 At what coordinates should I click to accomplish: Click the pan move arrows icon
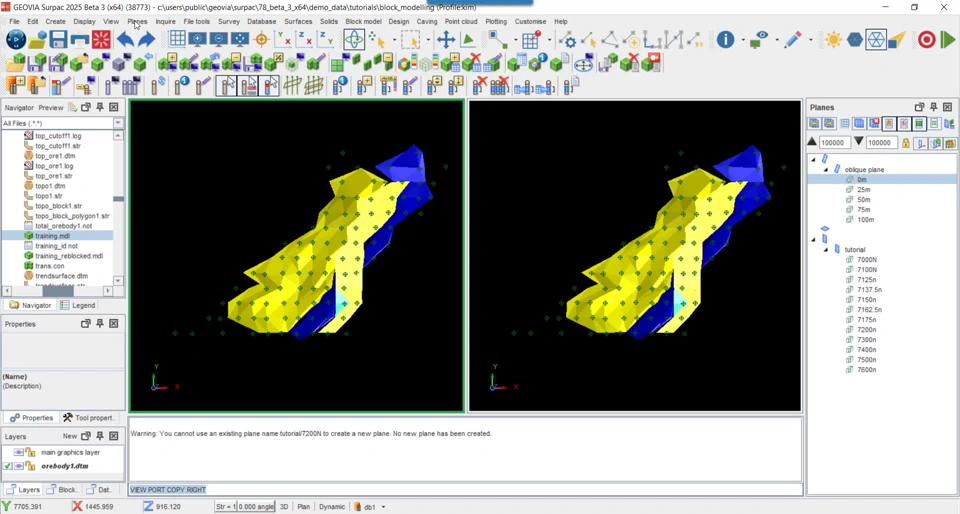446,40
